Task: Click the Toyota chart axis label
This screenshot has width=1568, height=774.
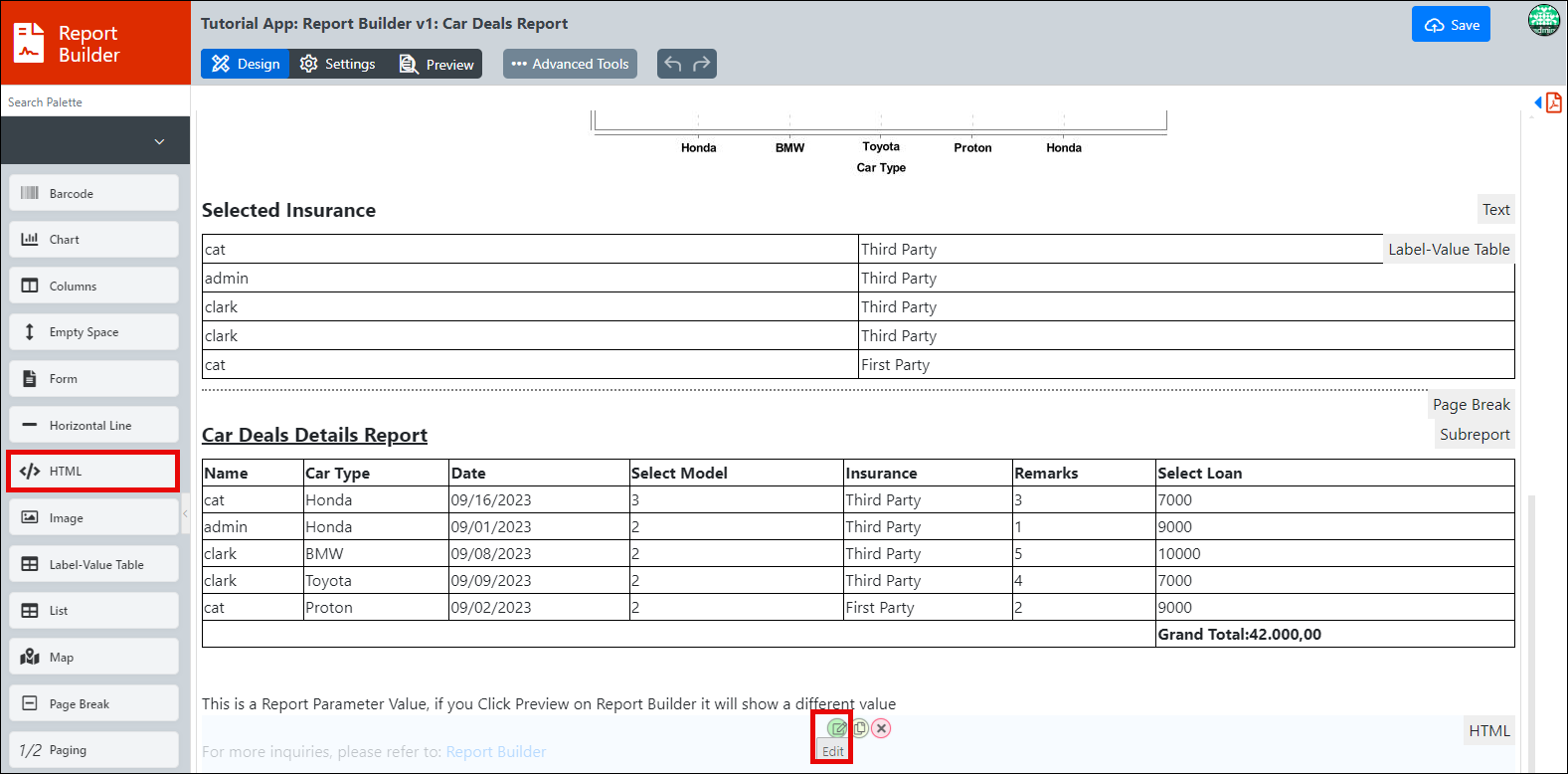Action: 881,147
